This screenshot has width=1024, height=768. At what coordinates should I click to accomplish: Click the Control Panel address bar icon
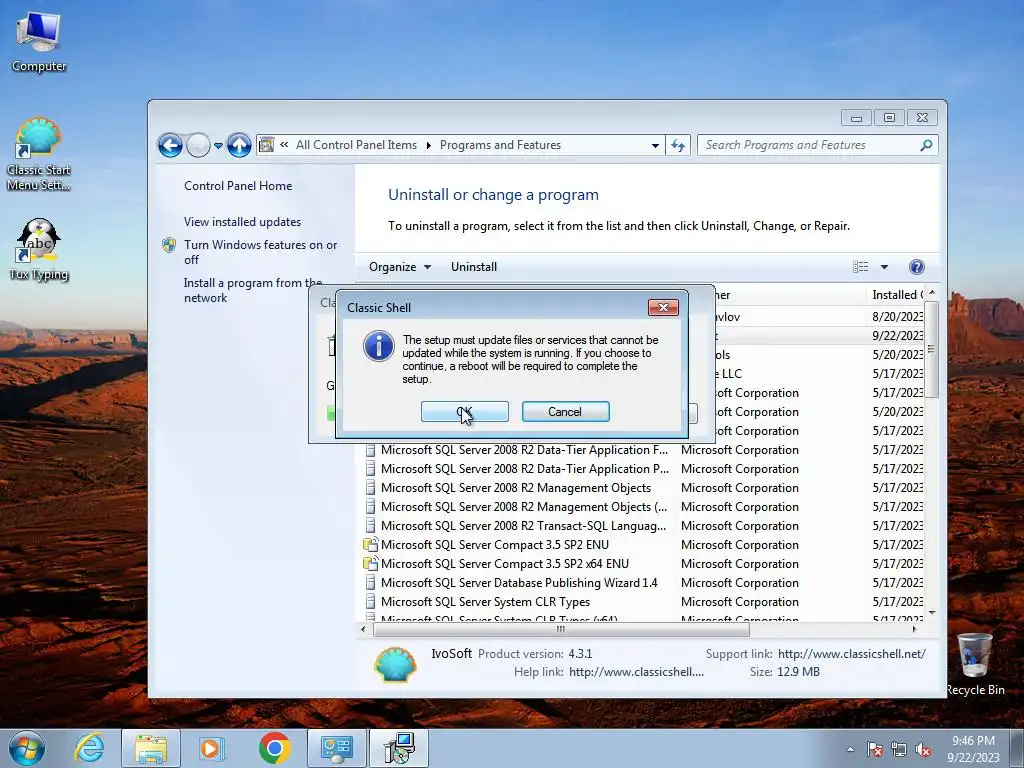tap(266, 145)
